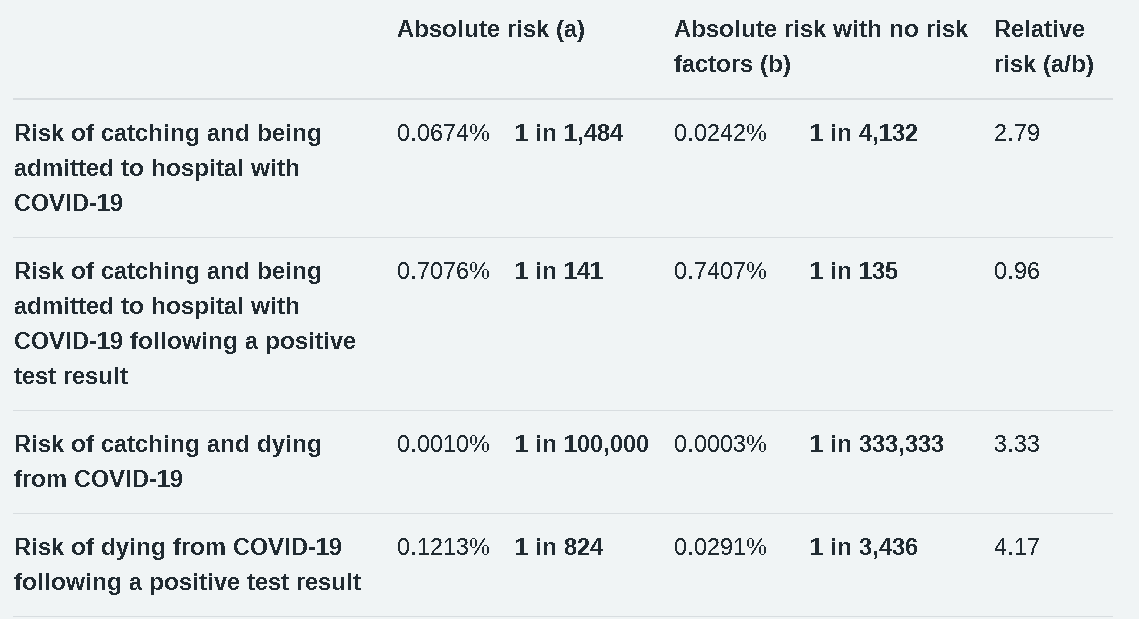Click the "Relative risk (a/b)" column header

tap(1043, 46)
